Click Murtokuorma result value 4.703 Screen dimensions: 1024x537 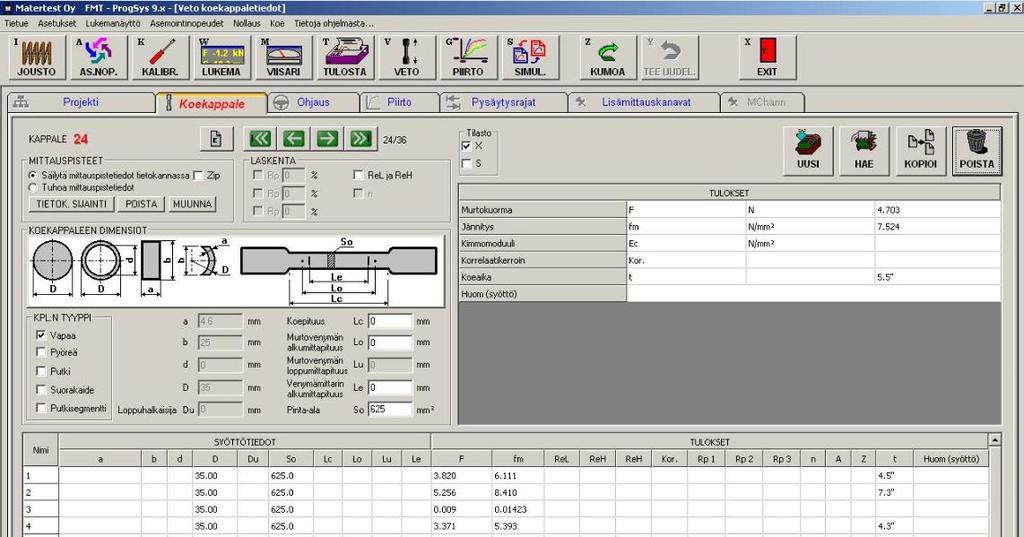pos(937,210)
